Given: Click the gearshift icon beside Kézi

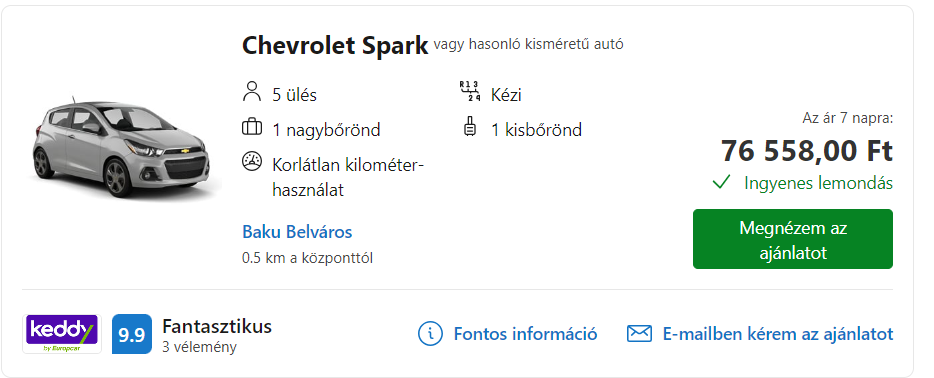Looking at the screenshot, I should coord(469,92).
